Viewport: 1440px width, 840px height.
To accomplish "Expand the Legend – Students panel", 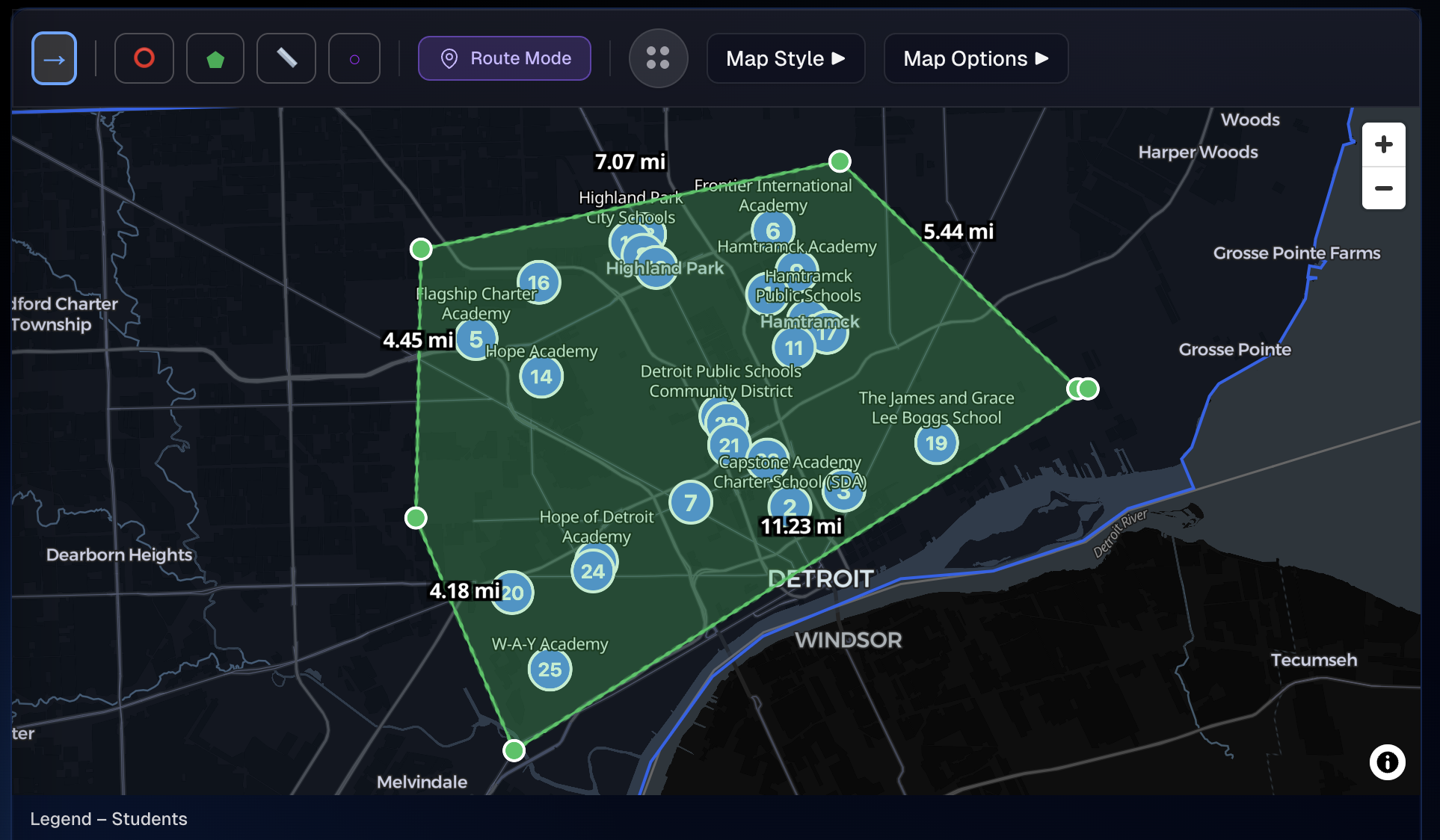I will (108, 819).
